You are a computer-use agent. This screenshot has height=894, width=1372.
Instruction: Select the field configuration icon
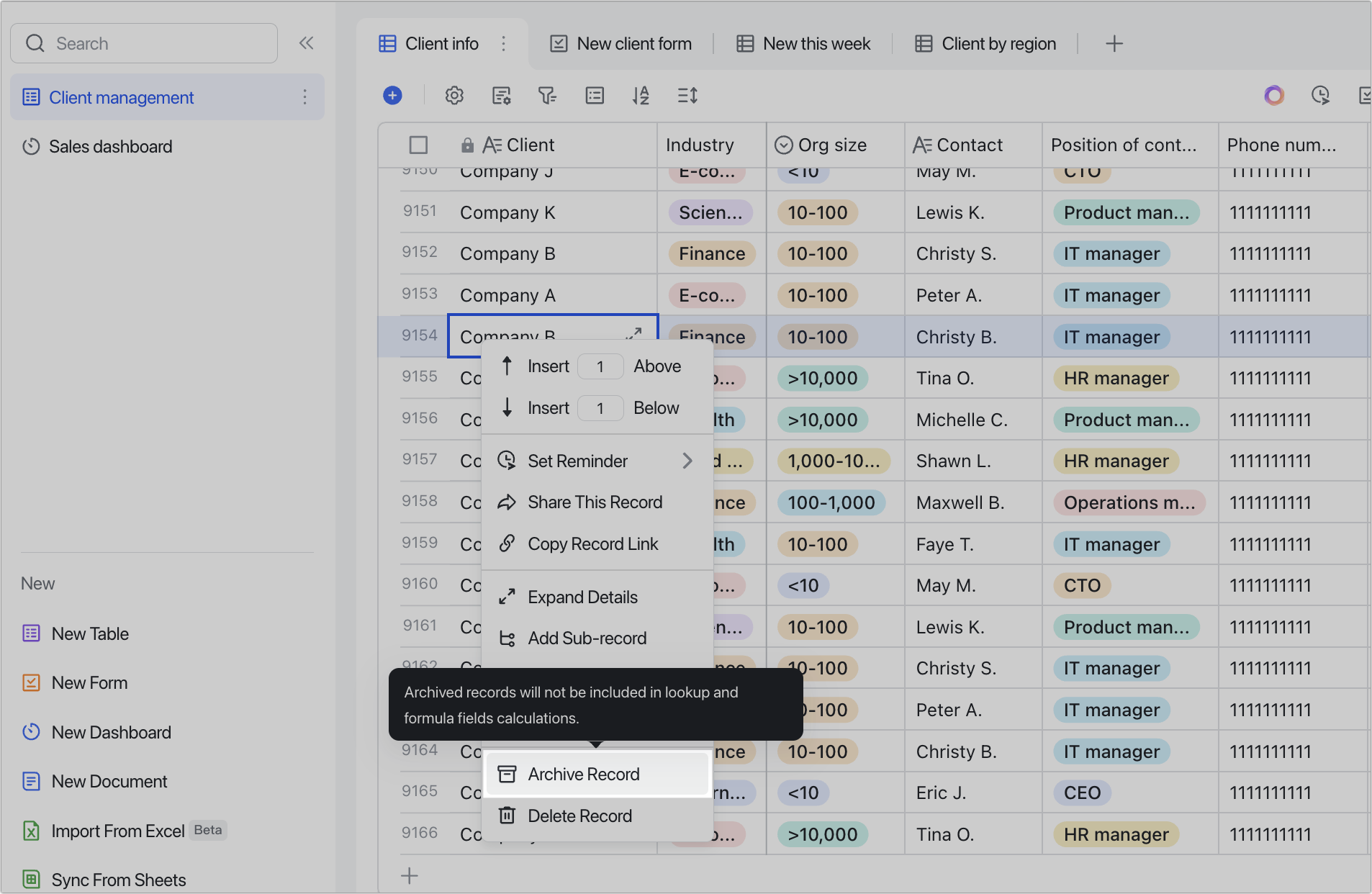tap(502, 95)
